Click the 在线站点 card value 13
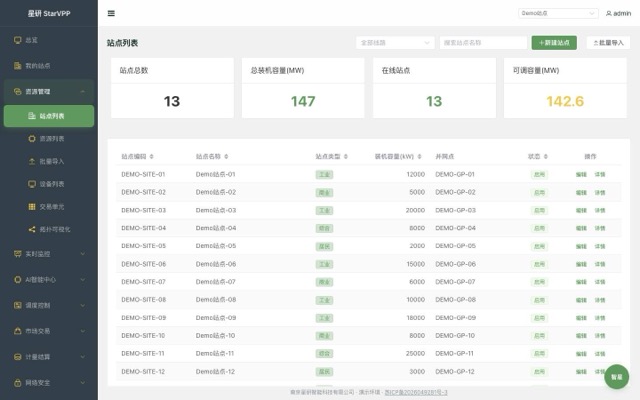This screenshot has height=400, width=640. pyautogui.click(x=434, y=101)
